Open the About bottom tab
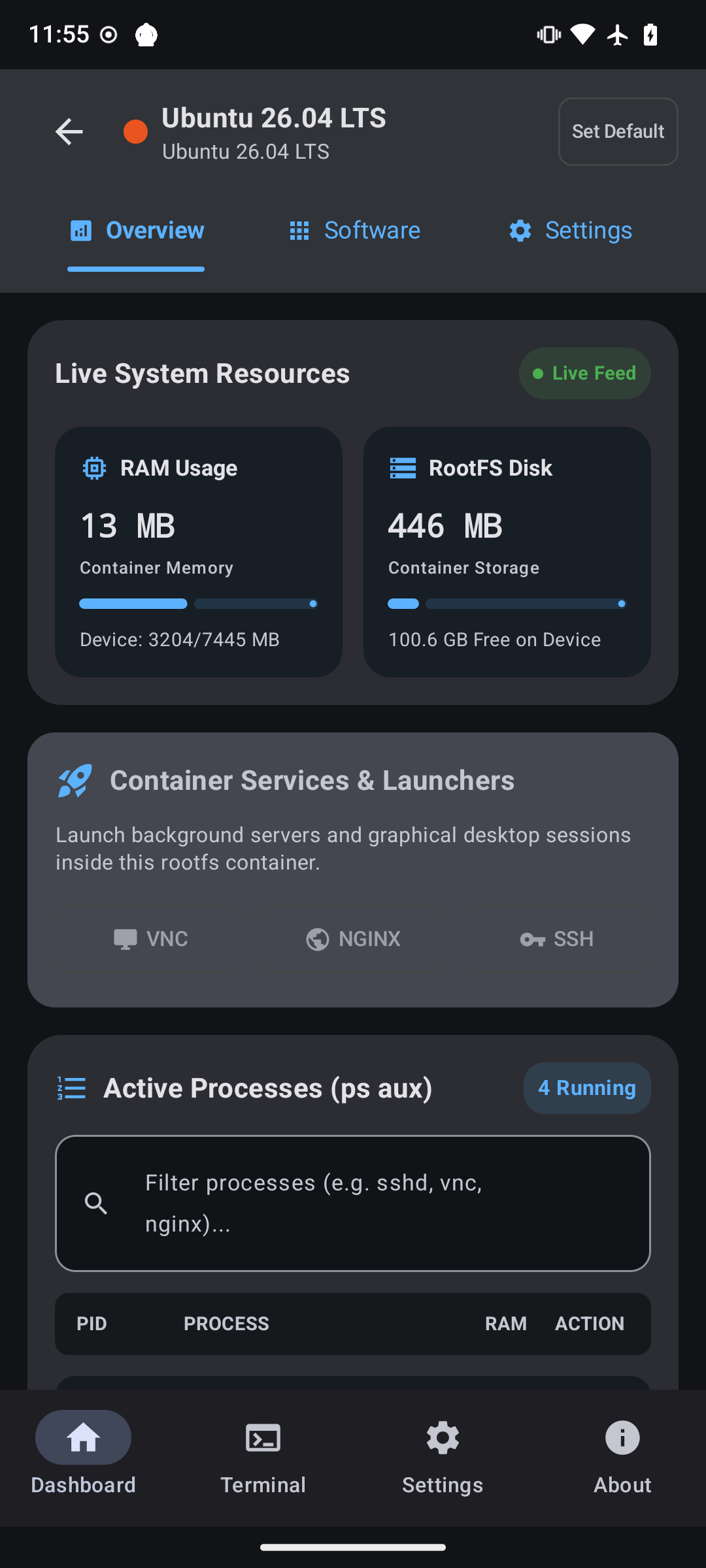Image resolution: width=706 pixels, height=1568 pixels. (622, 1454)
